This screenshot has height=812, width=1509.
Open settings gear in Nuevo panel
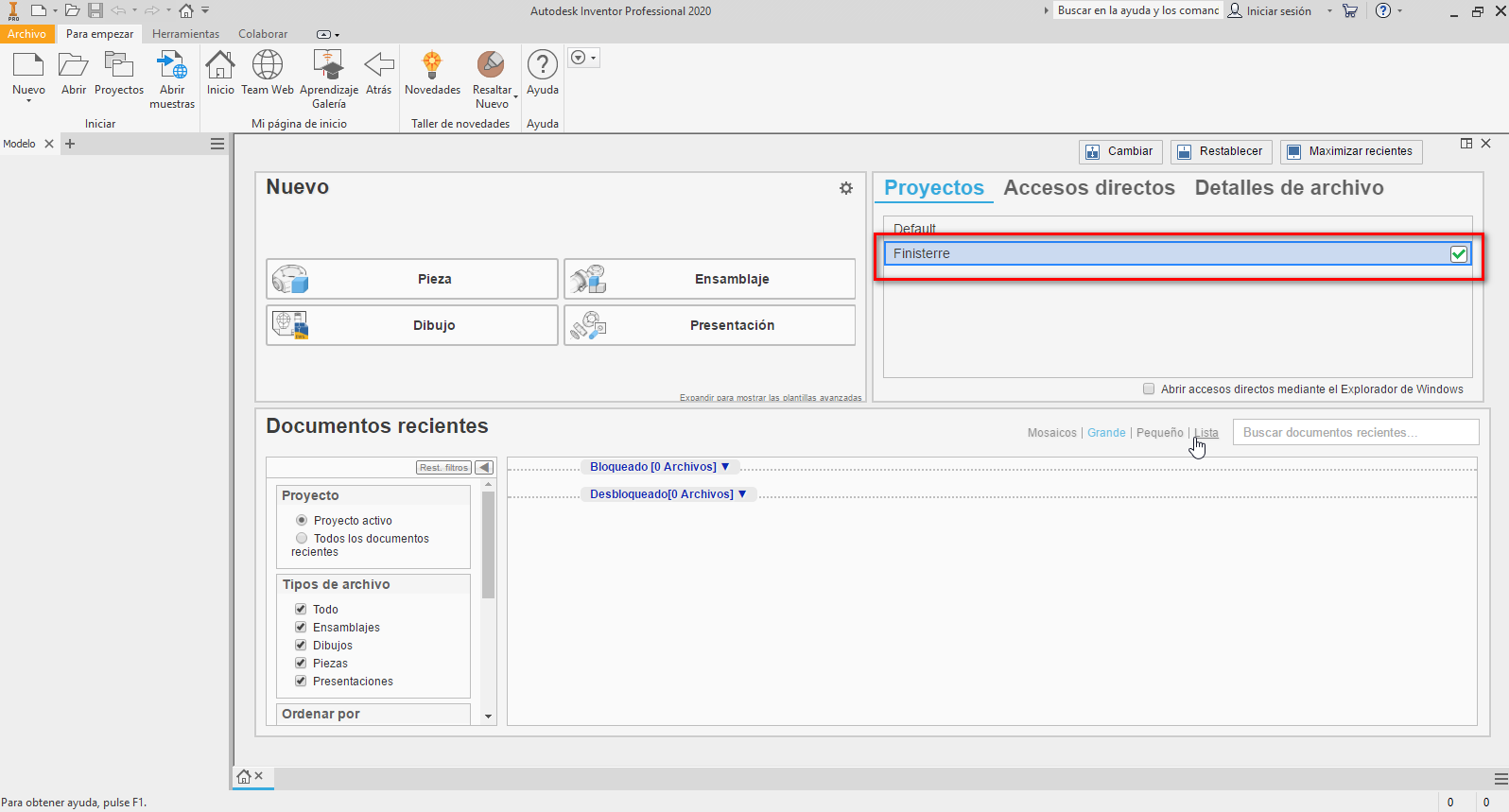pos(846,188)
